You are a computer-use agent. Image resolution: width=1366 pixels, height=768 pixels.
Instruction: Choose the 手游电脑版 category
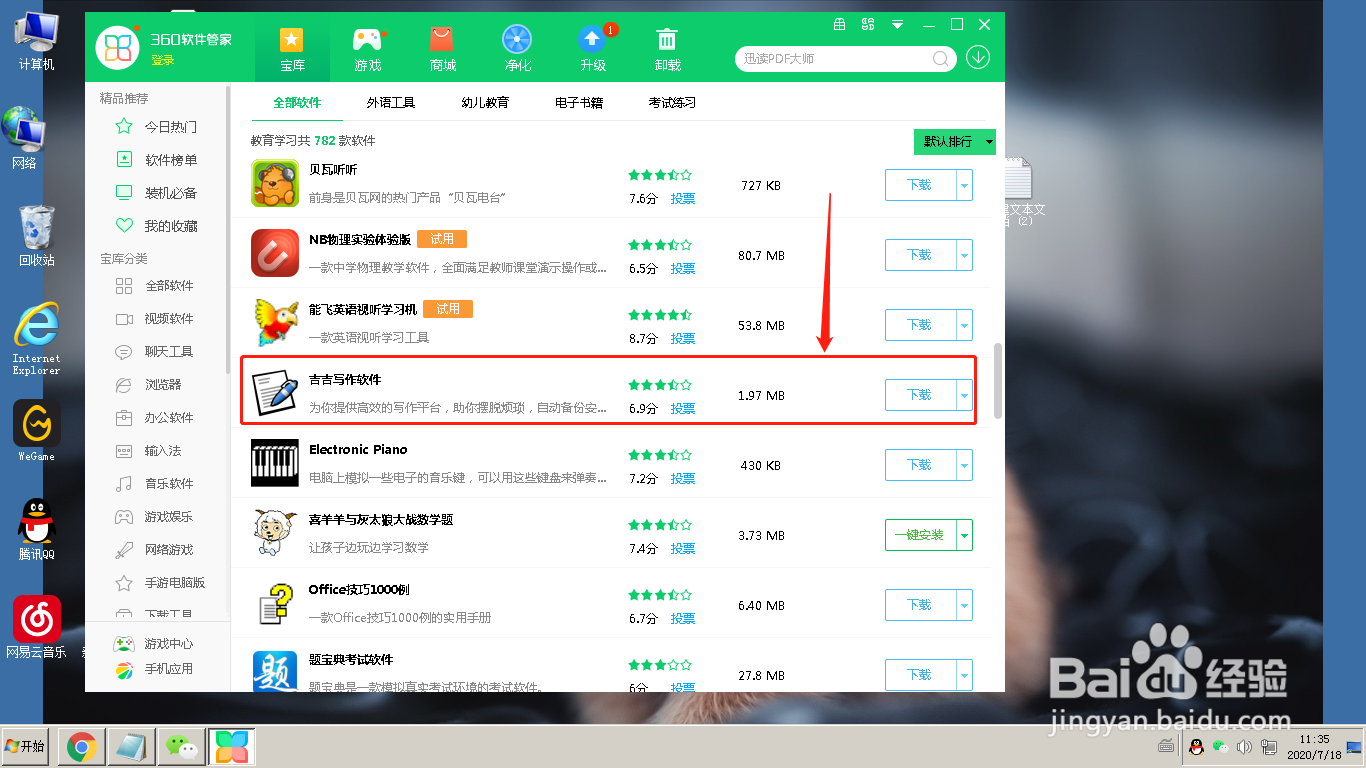pyautogui.click(x=160, y=583)
